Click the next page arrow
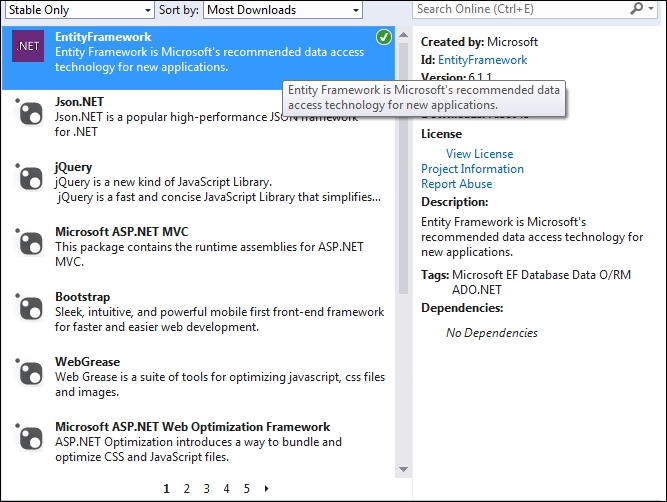The height and width of the screenshot is (502, 667). coord(266,488)
